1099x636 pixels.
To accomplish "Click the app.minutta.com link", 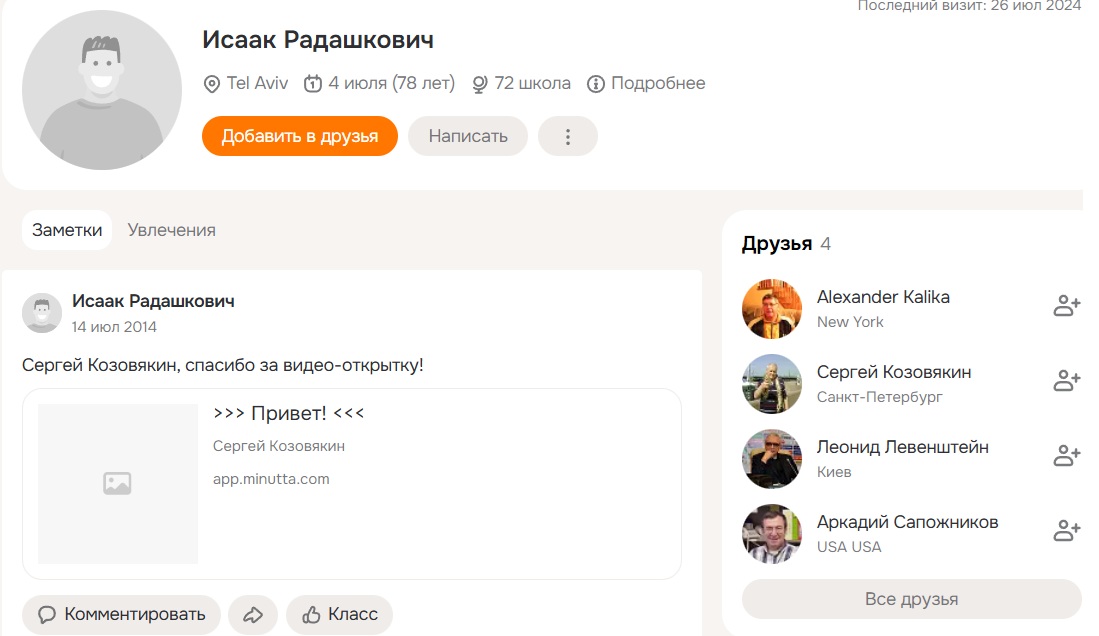I will (271, 480).
